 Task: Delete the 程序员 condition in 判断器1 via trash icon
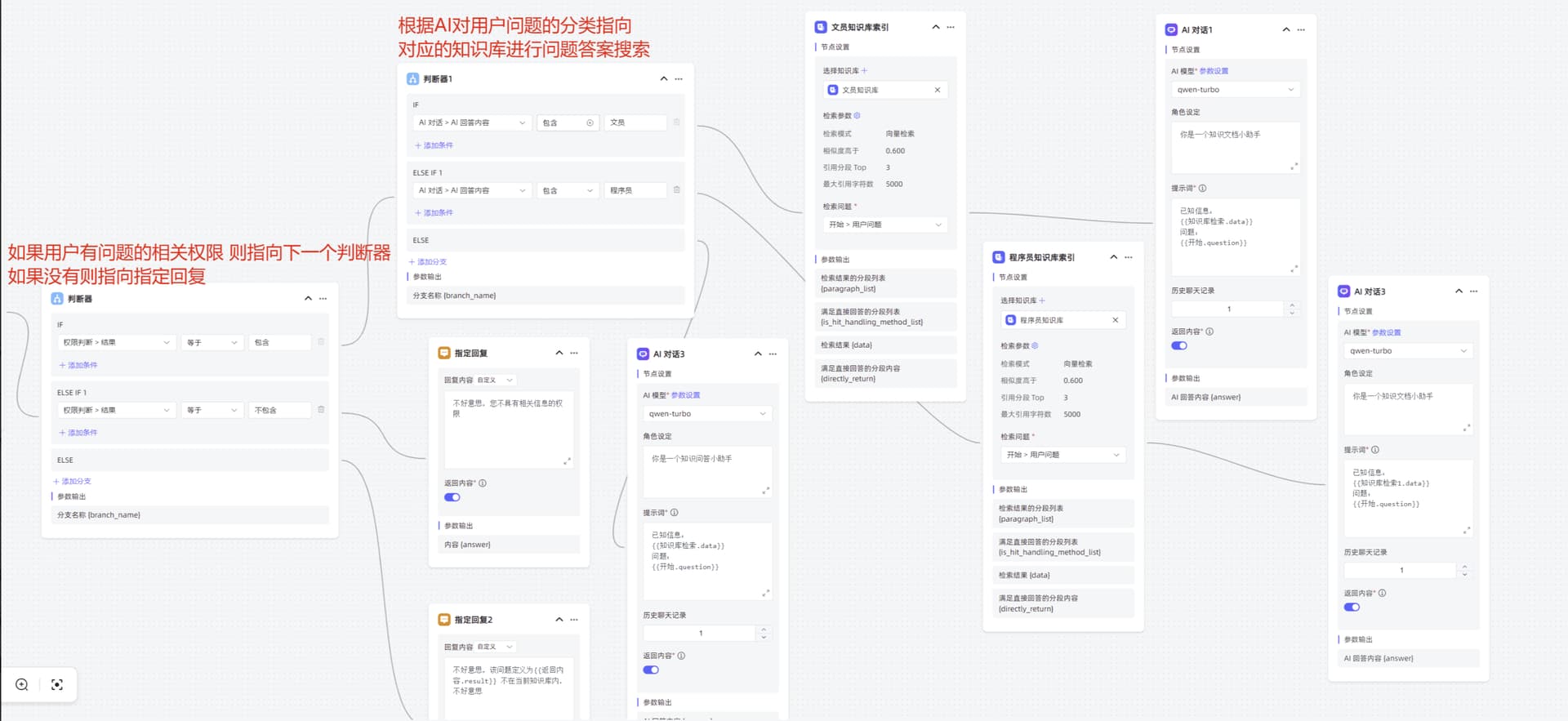(x=676, y=190)
